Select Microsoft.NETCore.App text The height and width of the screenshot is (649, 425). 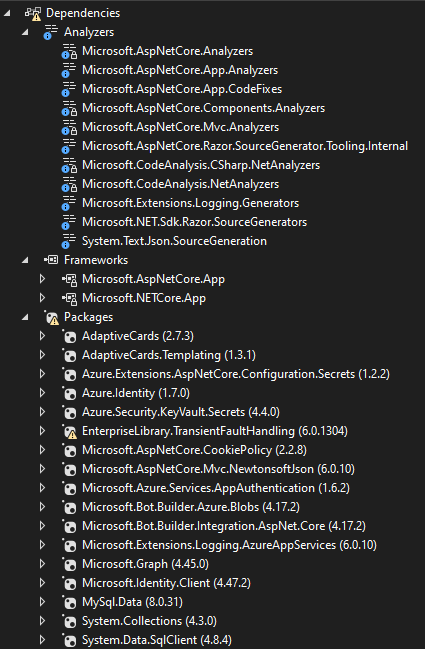[144, 298]
